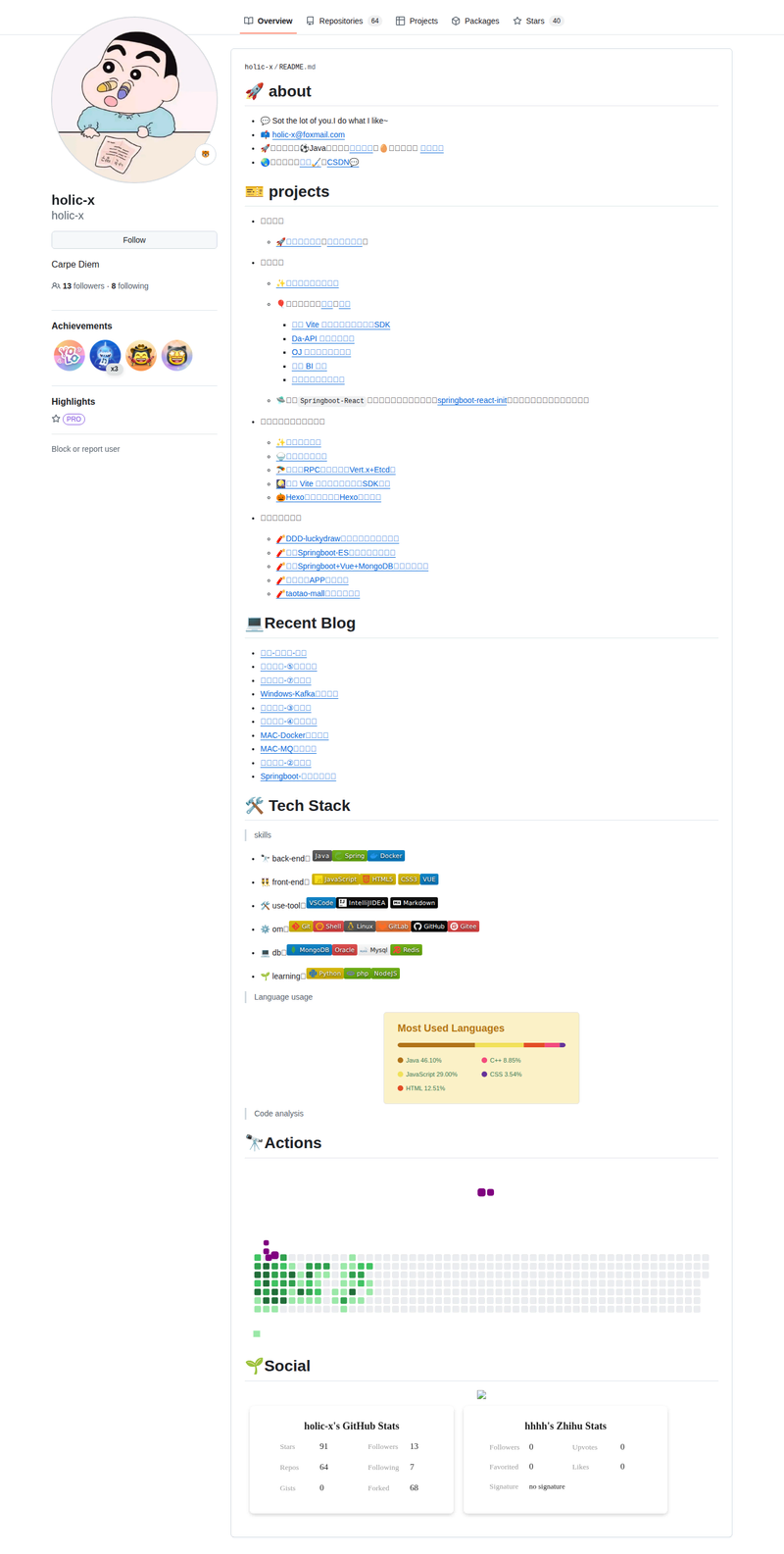Click the php learning badge
Screen dimensions: 784x1554
(x=358, y=974)
